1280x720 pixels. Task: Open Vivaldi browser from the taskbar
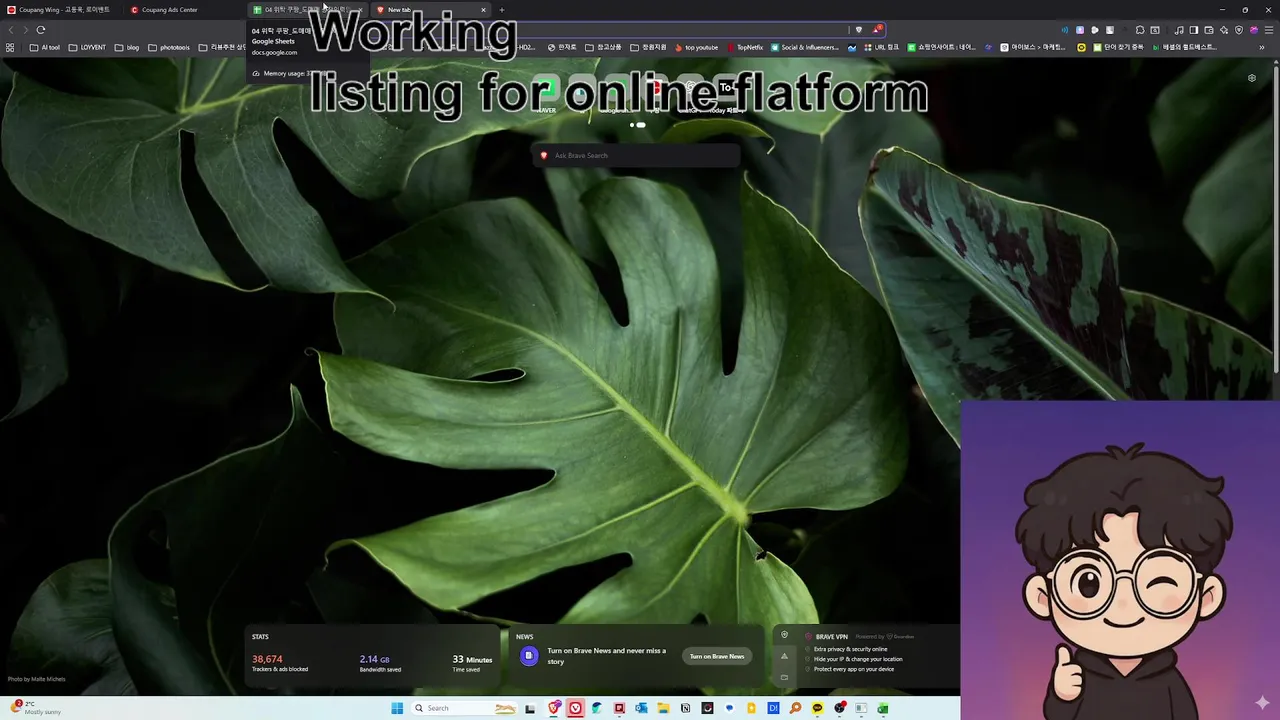576,708
